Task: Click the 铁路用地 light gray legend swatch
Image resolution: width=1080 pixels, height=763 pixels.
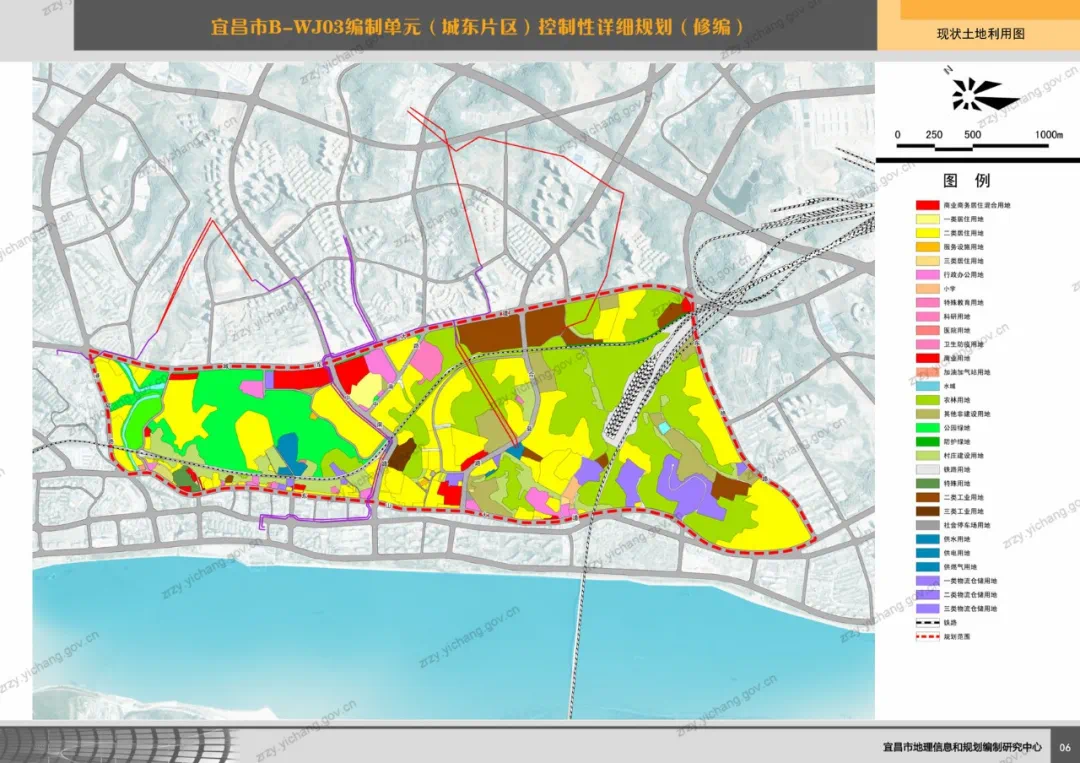Action: pyautogui.click(x=928, y=470)
